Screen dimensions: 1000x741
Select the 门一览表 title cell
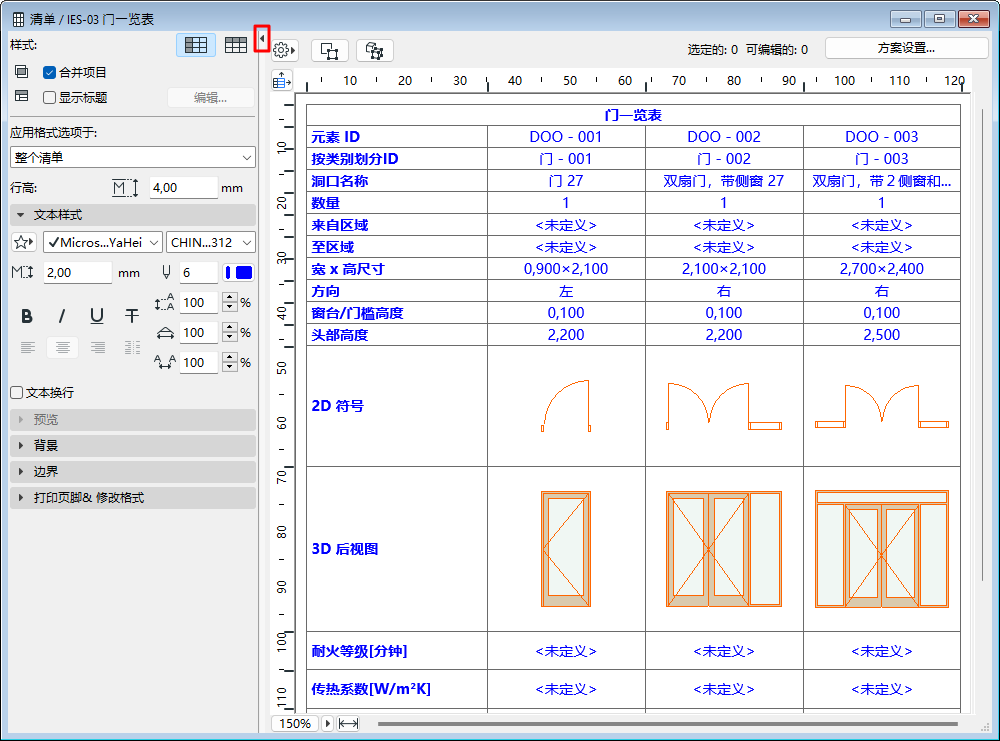pos(633,115)
